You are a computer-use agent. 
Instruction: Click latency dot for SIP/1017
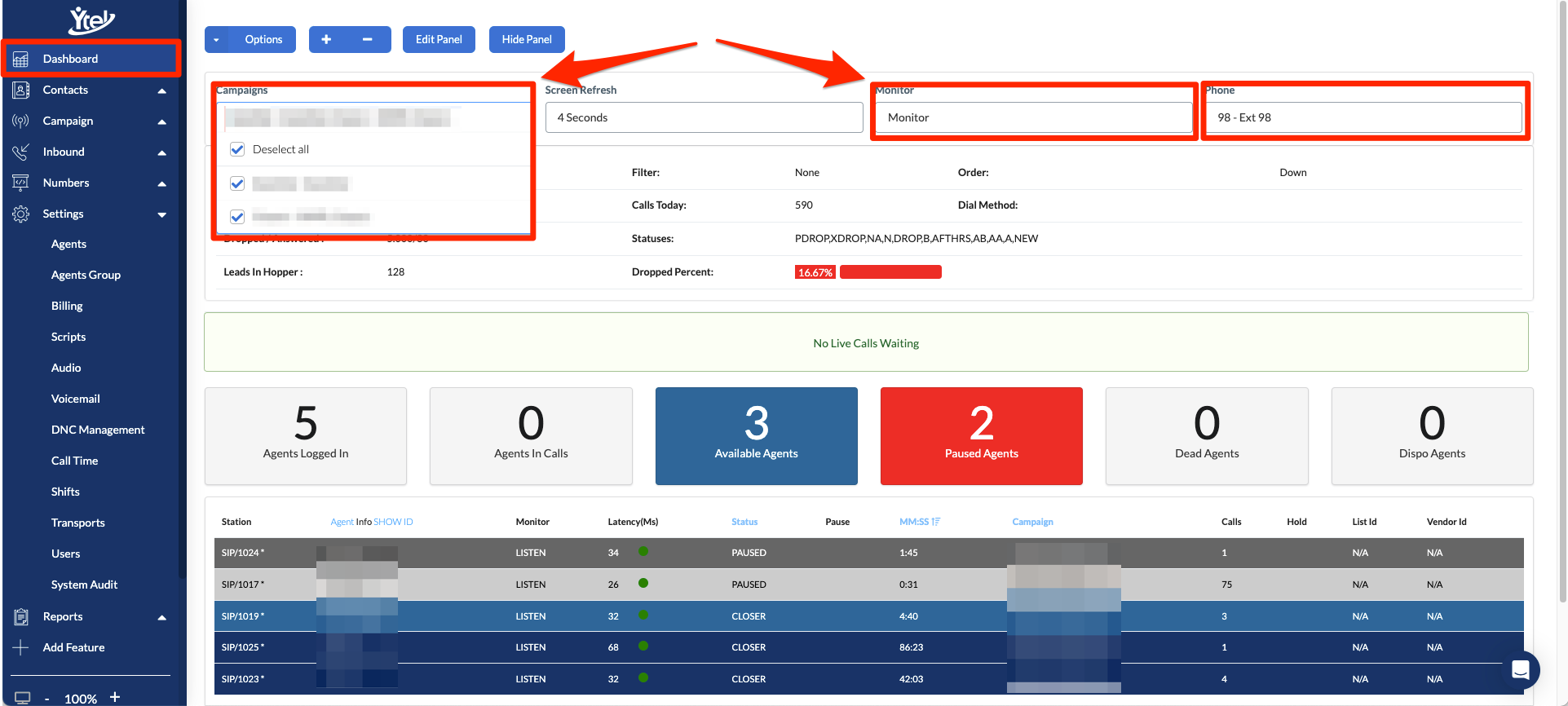643,583
